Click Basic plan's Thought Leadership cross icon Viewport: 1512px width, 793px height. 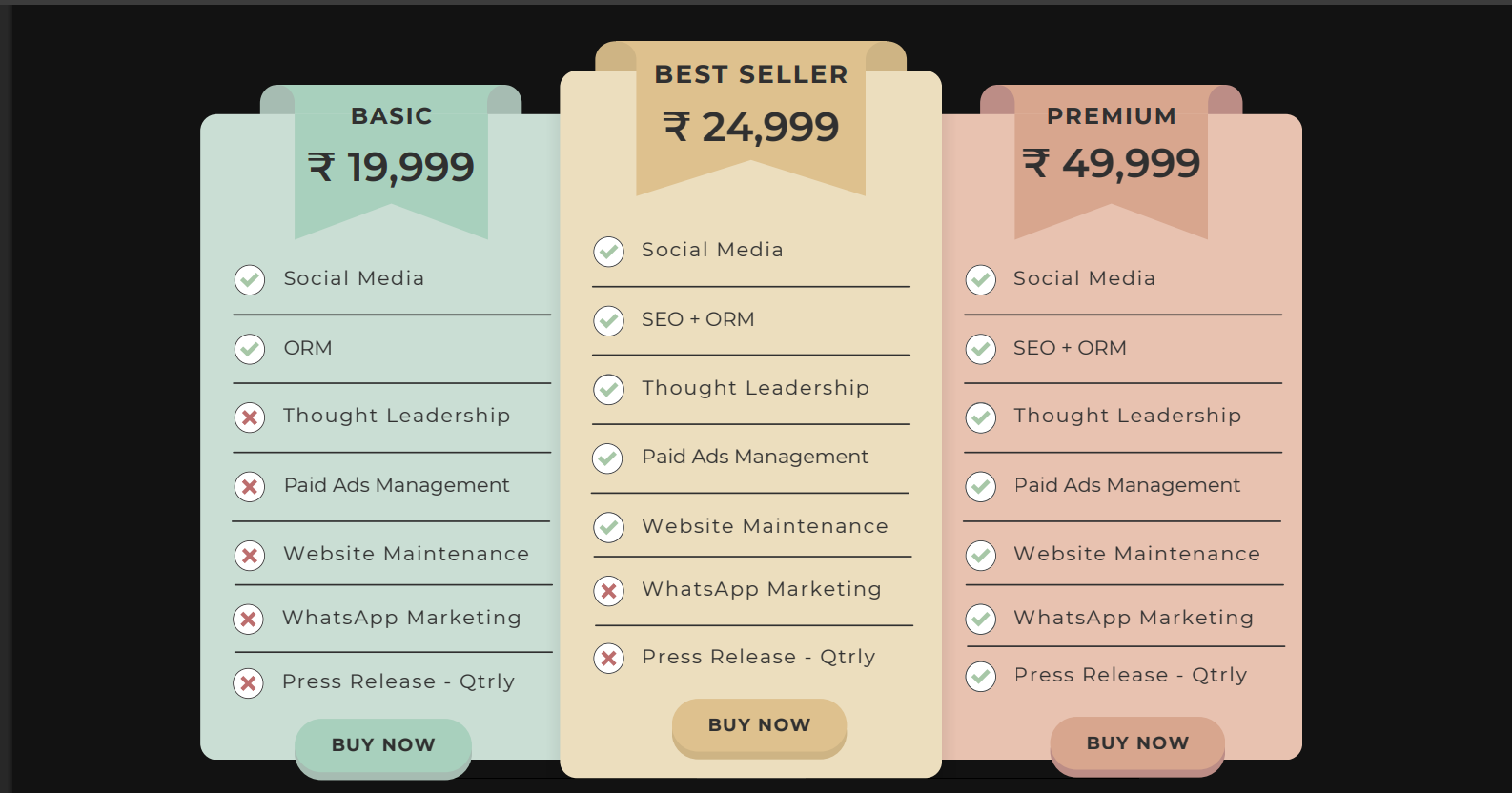[x=250, y=417]
